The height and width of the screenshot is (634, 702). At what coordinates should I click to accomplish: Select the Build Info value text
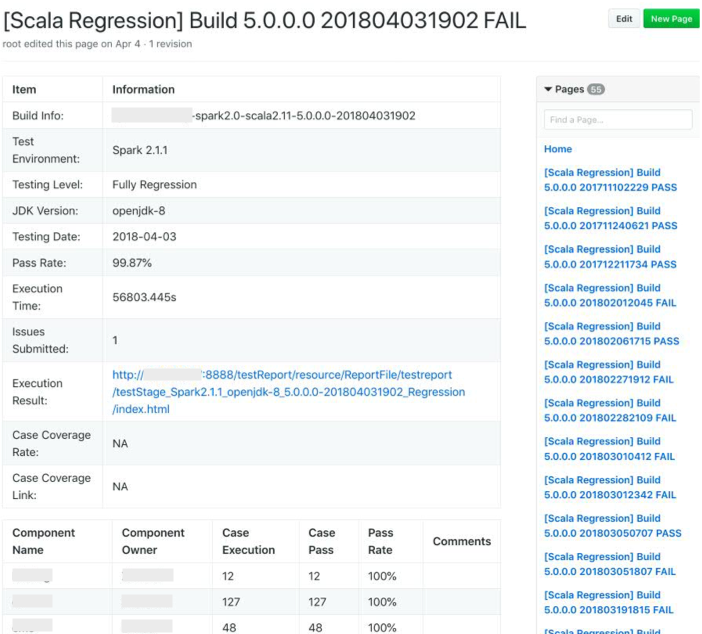pyautogui.click(x=264, y=116)
